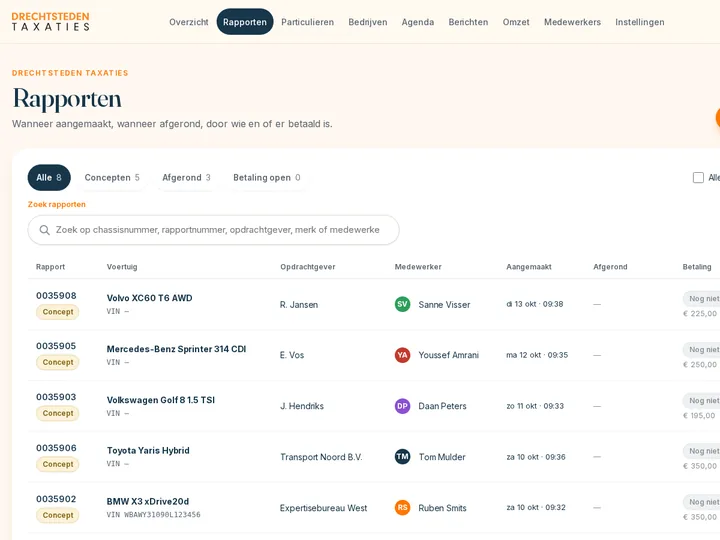Click date ma 12 okt · 09:35

click(537, 355)
